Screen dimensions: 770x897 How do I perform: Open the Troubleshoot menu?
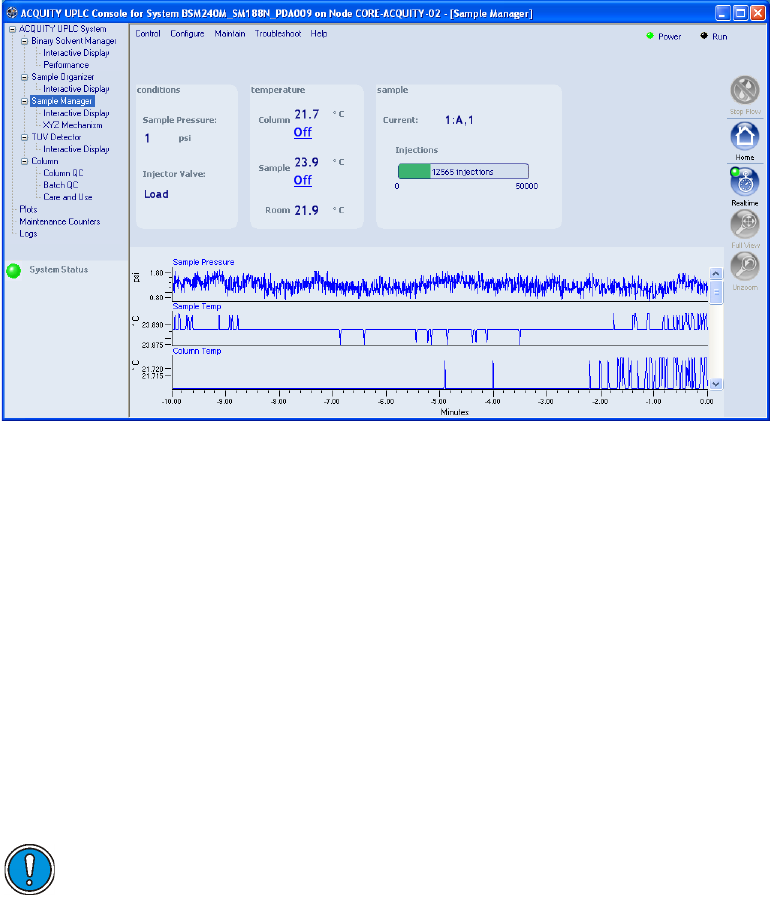pos(277,34)
